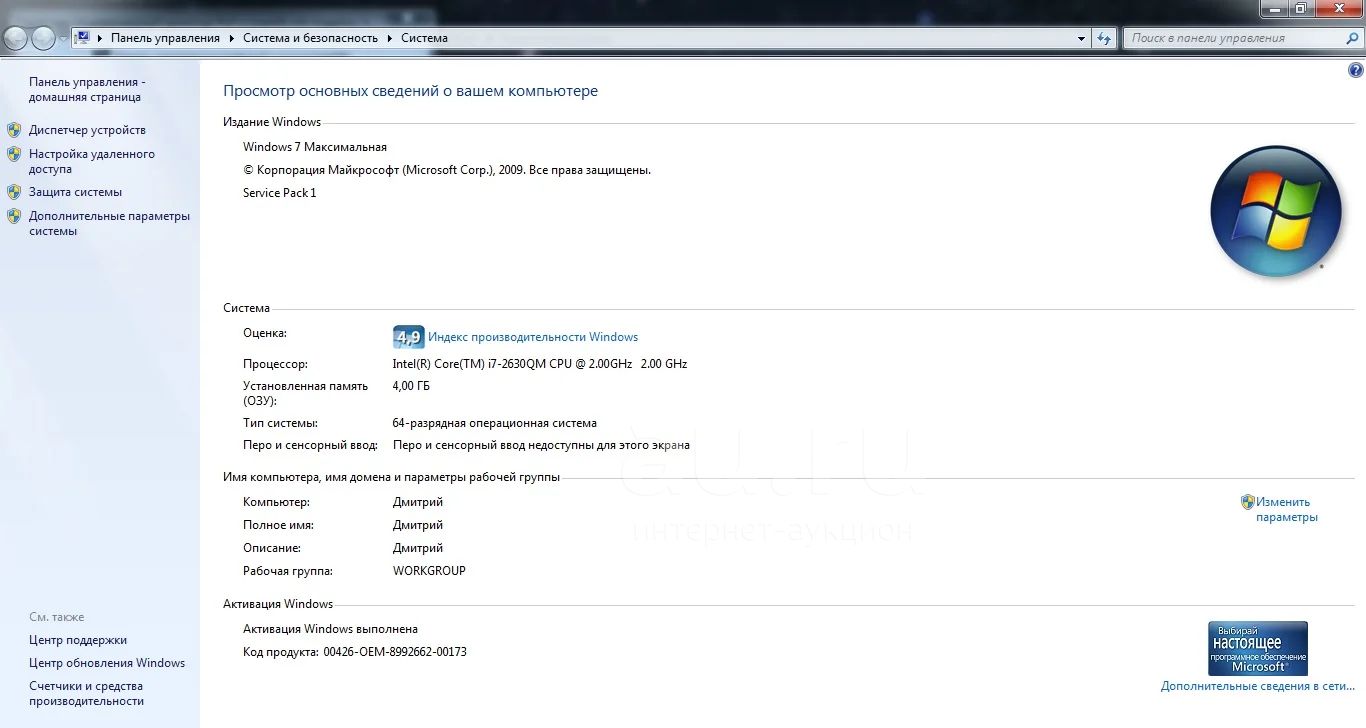
Task: Select 'Система' breadcrumb segment
Action: point(424,38)
